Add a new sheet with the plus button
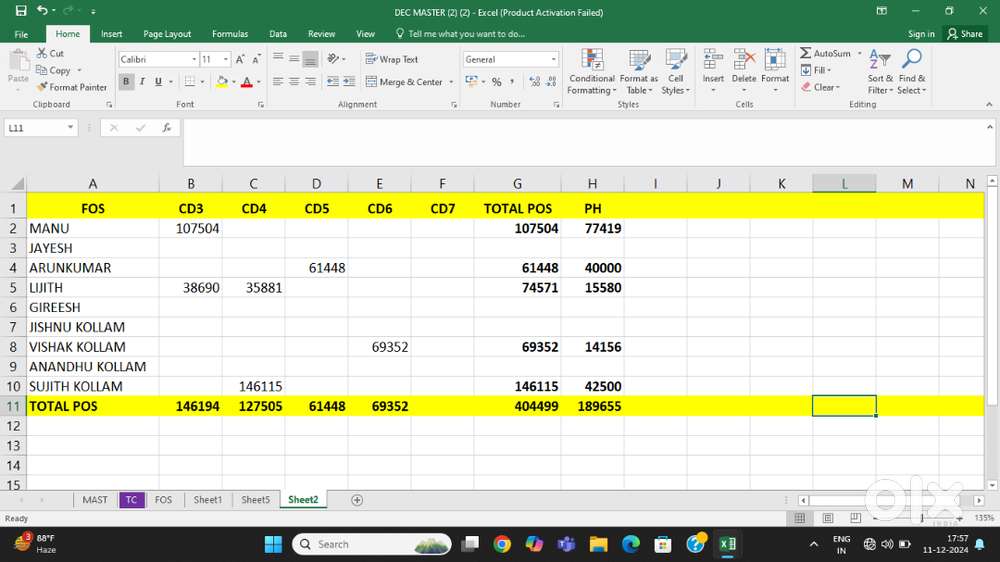The width and height of the screenshot is (1000, 562). [357, 500]
